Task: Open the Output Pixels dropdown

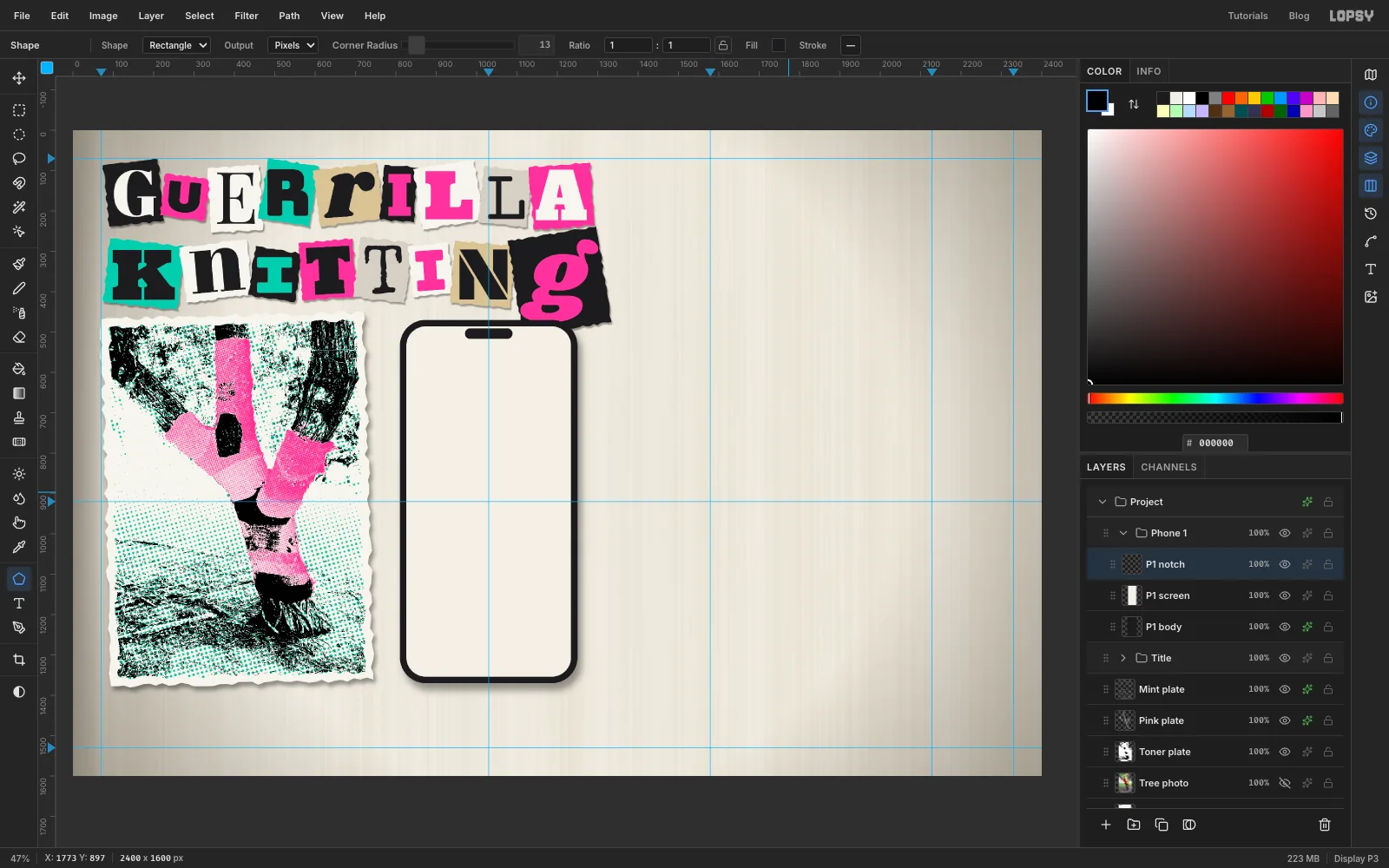Action: pos(293,45)
